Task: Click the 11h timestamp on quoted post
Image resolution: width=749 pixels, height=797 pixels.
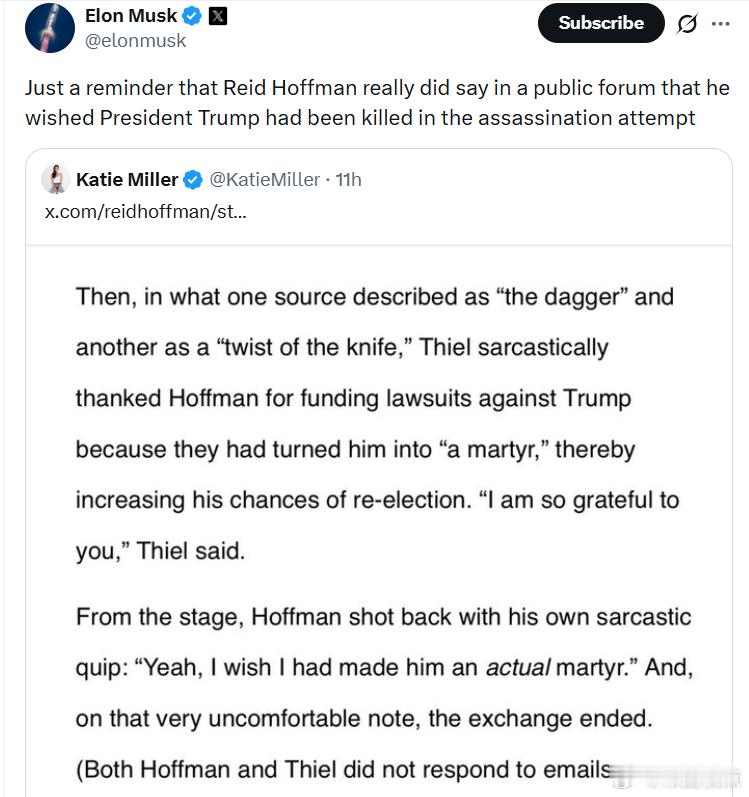Action: coord(348,180)
